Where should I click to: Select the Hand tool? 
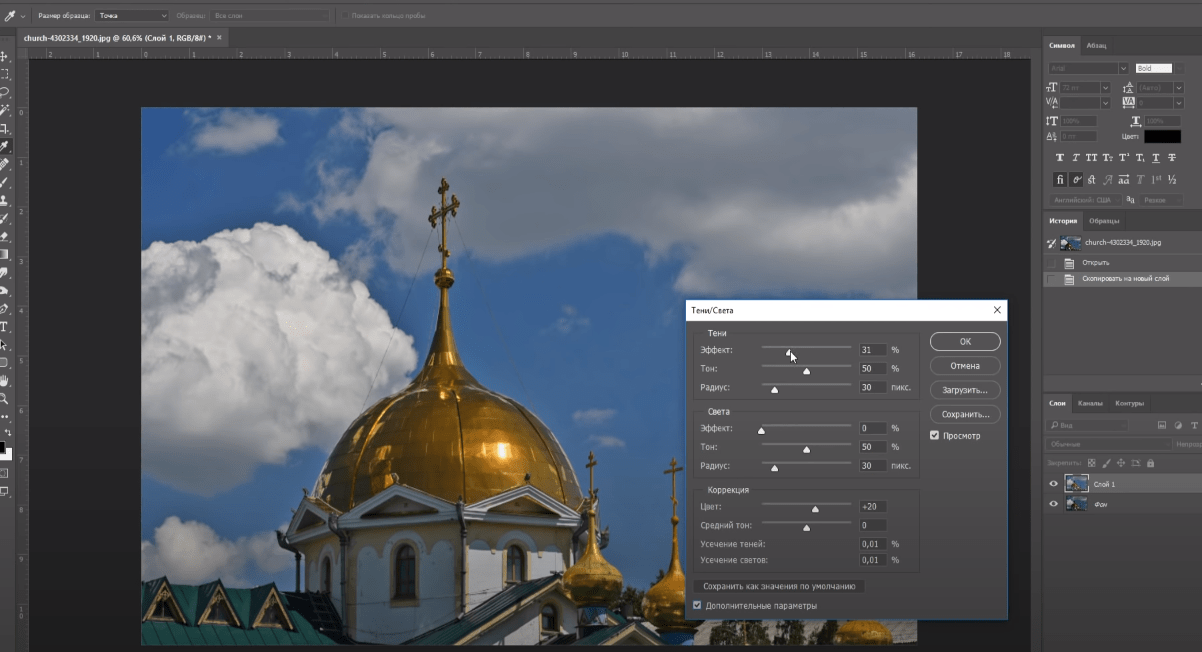point(5,381)
